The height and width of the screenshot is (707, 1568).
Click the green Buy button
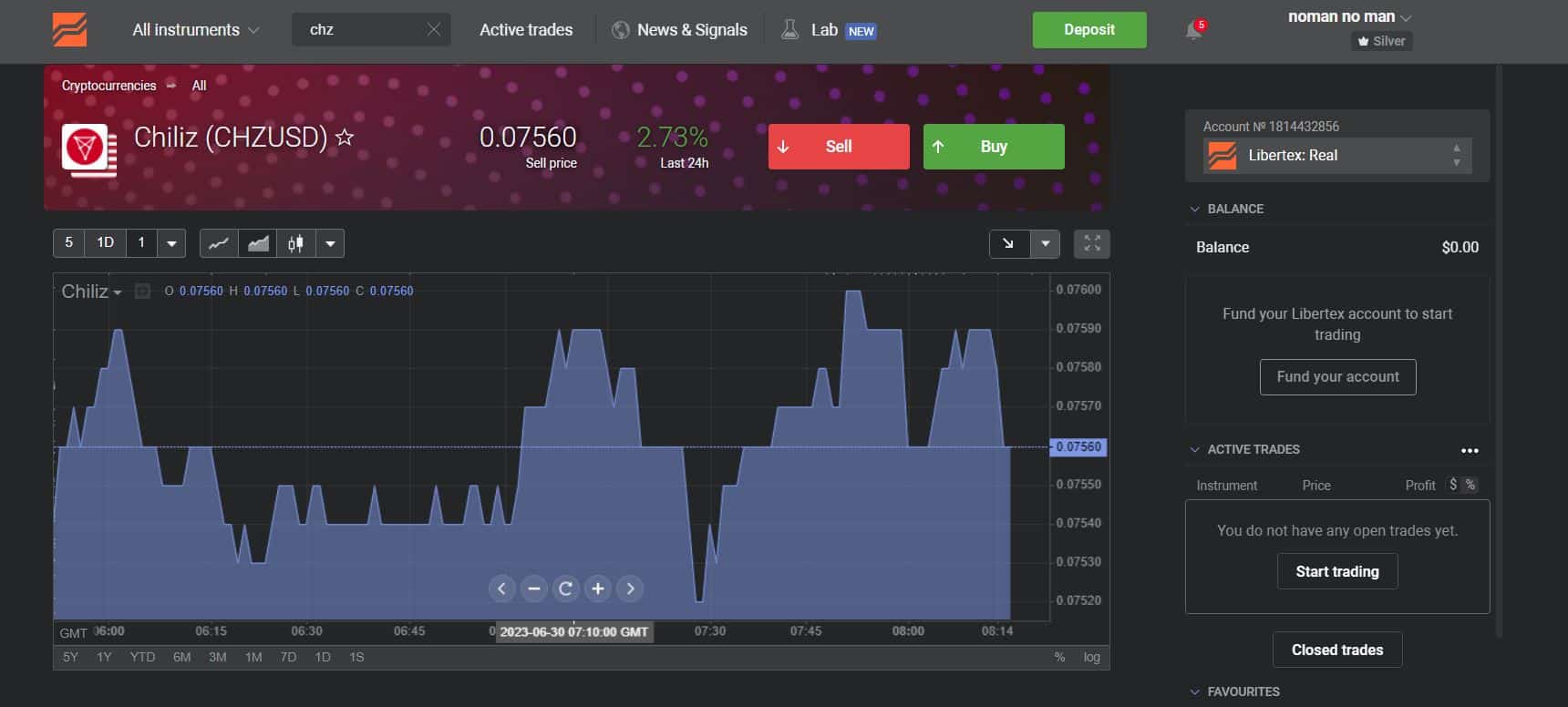coord(994,147)
